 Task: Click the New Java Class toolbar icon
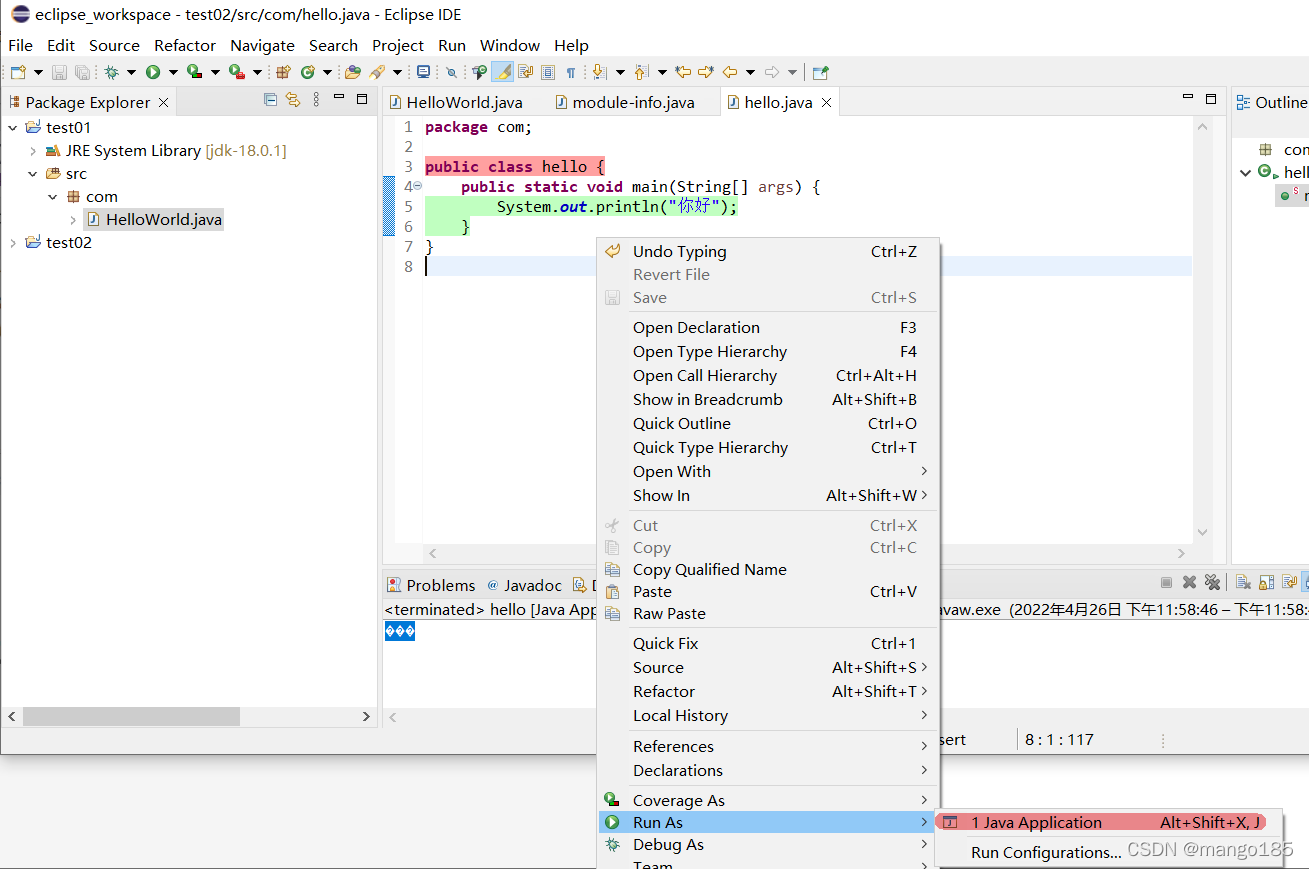click(308, 72)
